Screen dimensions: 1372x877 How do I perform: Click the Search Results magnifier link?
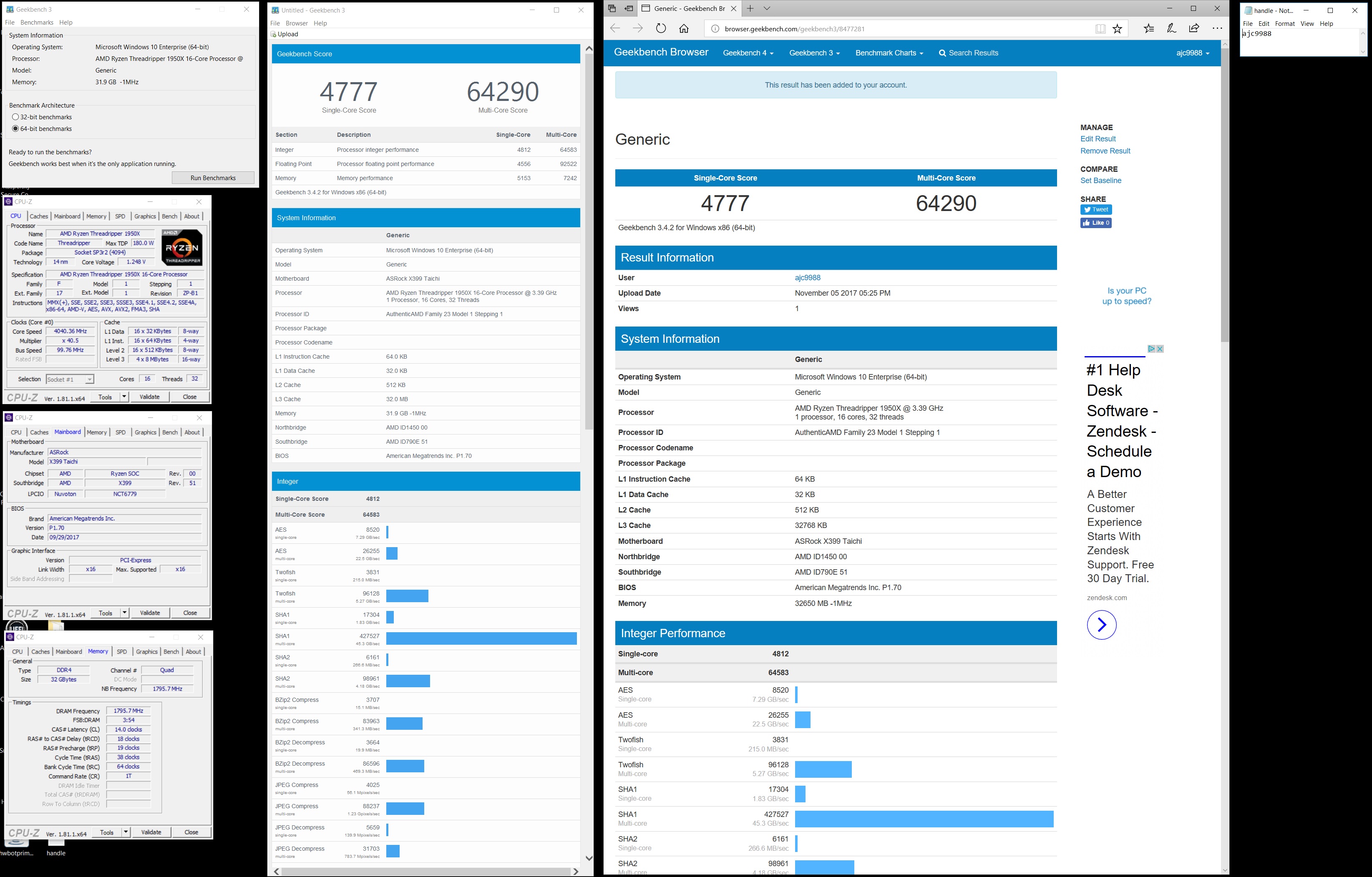(968, 53)
